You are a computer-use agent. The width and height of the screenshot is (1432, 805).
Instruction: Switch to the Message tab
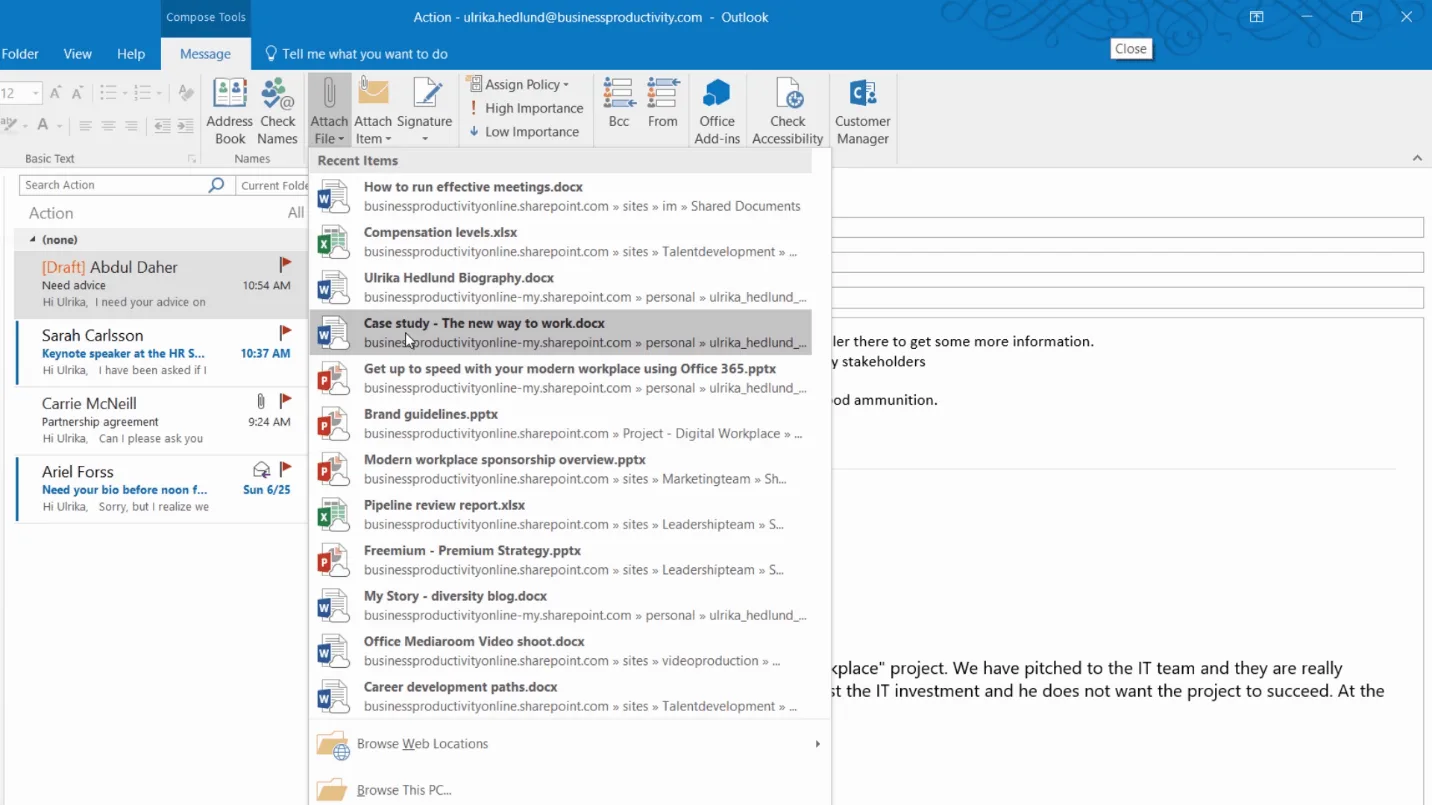coord(205,54)
